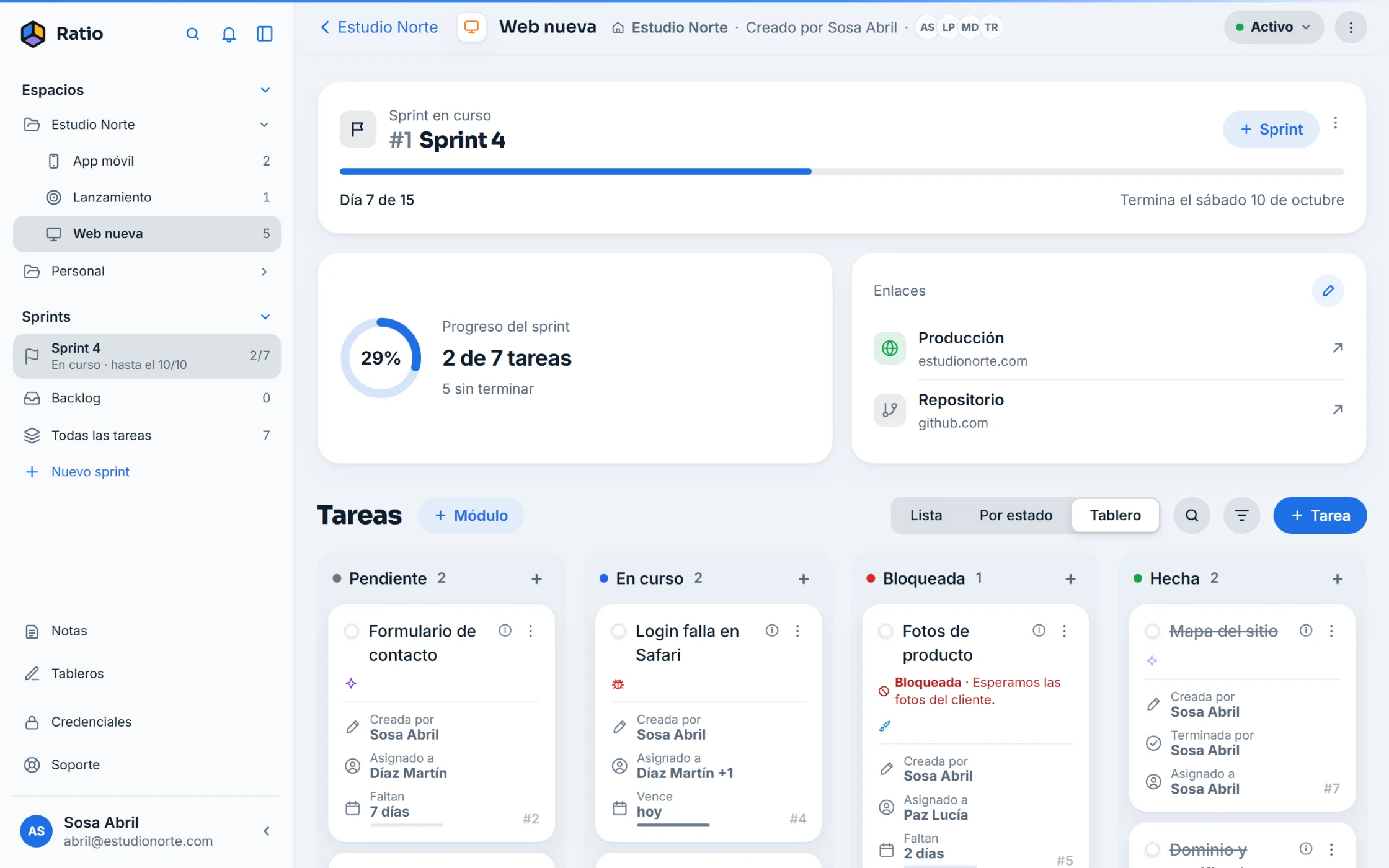Open task filter icon
The height and width of the screenshot is (868, 1389).
coord(1241,515)
